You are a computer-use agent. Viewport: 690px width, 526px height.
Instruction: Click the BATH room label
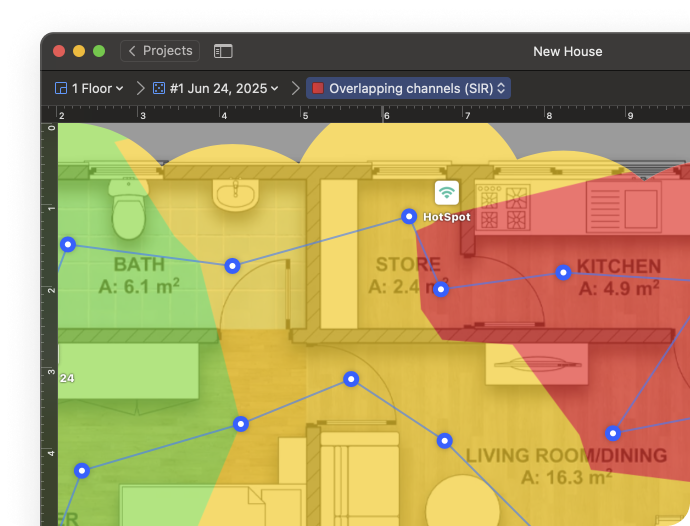[x=139, y=265]
